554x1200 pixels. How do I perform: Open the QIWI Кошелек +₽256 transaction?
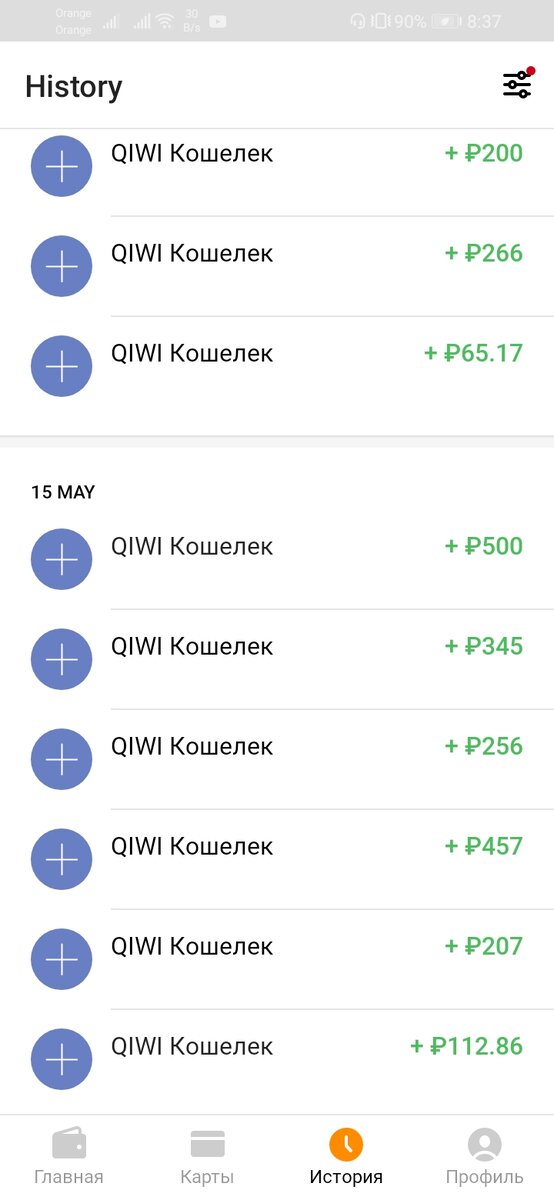(x=277, y=759)
